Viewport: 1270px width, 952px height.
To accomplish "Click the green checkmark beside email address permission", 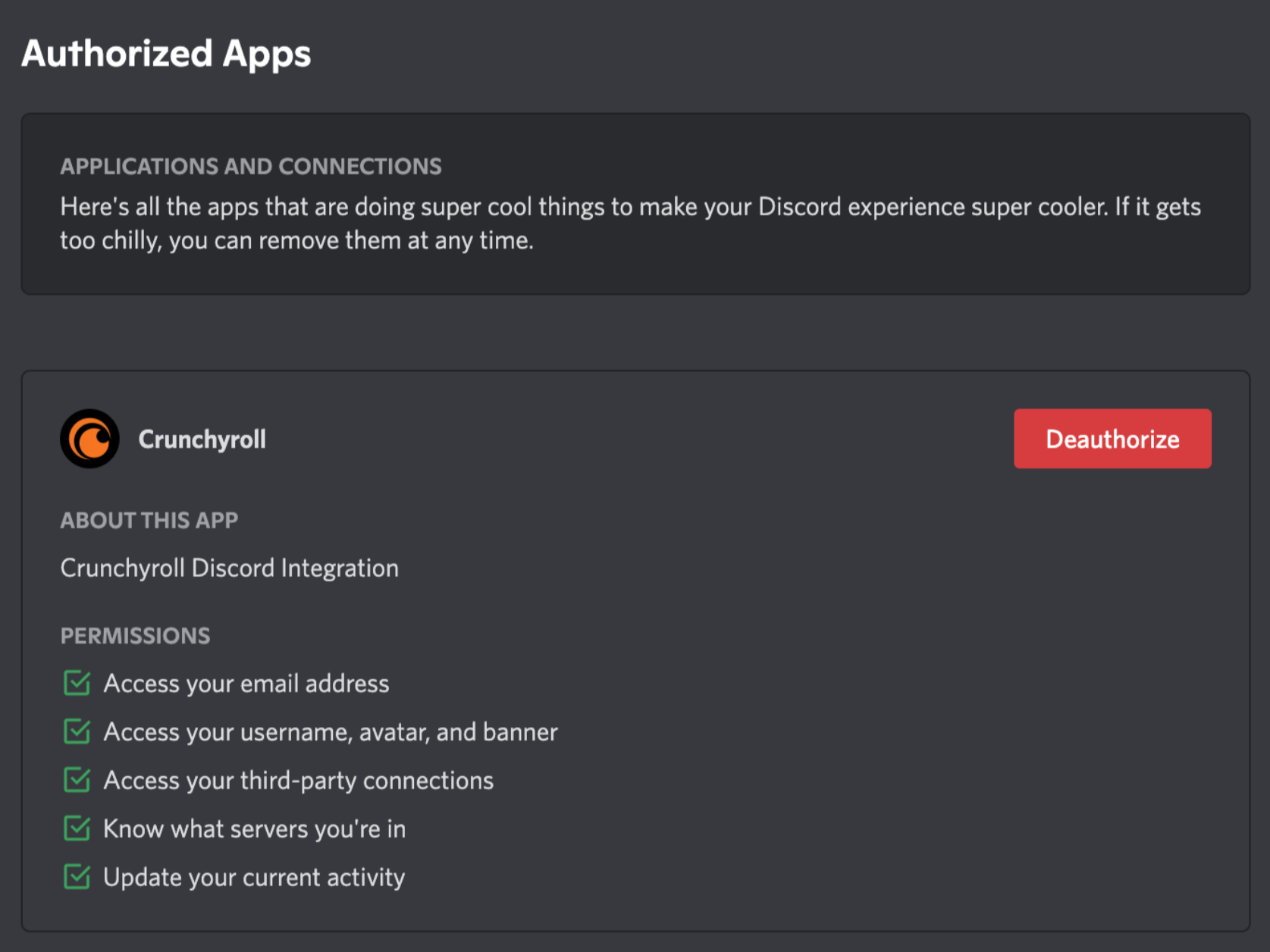I will (x=77, y=683).
